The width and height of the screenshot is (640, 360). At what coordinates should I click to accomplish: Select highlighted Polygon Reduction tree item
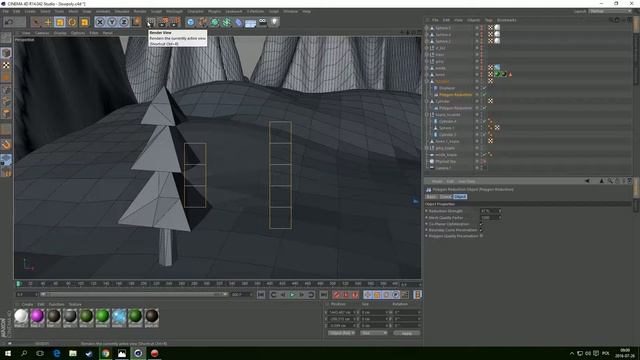pos(455,95)
